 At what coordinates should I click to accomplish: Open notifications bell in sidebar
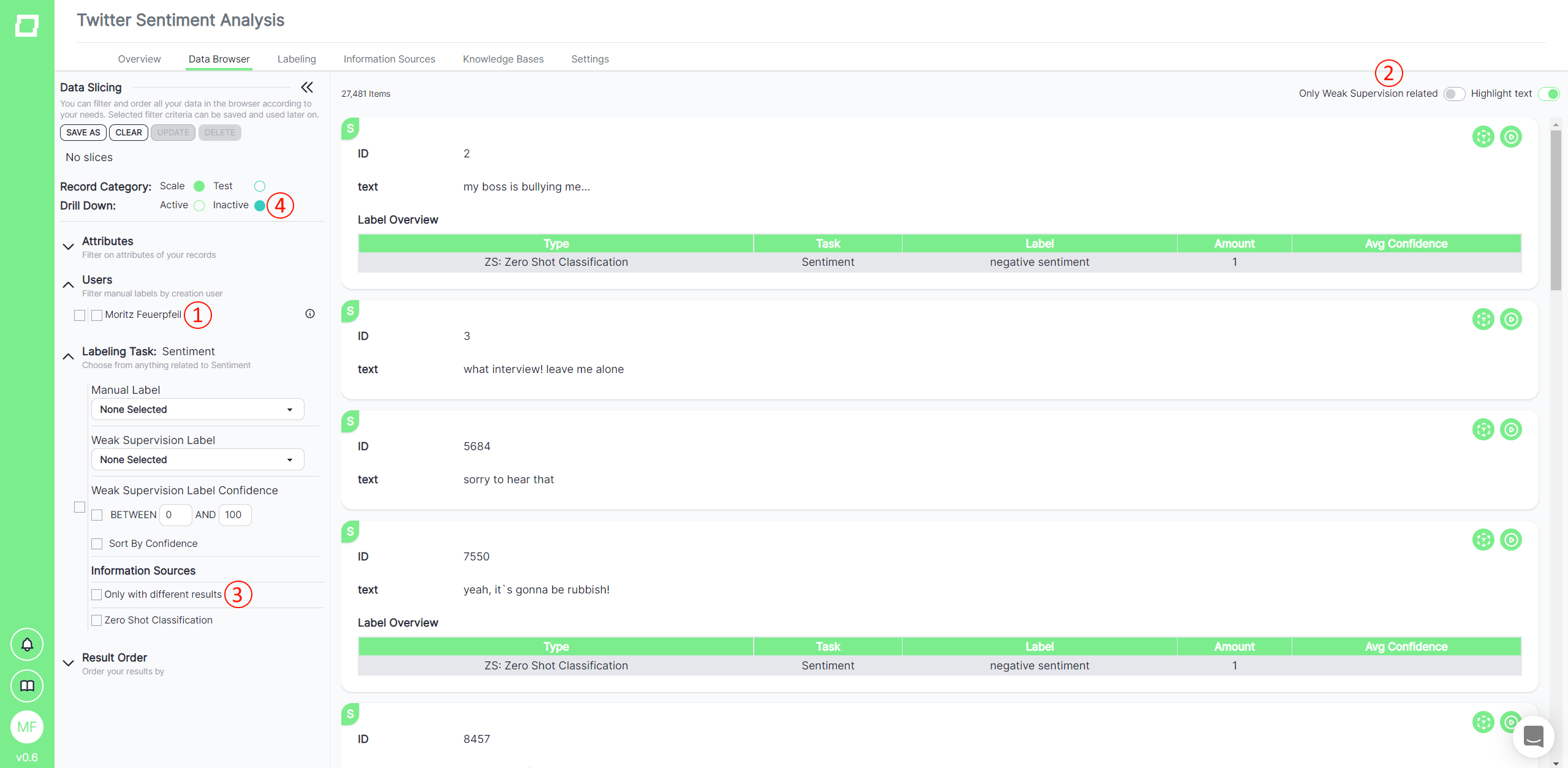(27, 644)
